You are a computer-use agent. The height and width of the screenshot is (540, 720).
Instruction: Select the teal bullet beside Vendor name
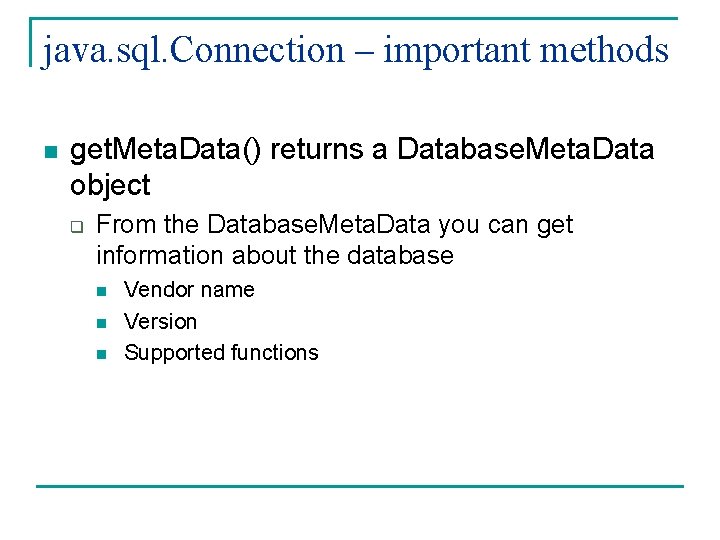click(x=101, y=291)
